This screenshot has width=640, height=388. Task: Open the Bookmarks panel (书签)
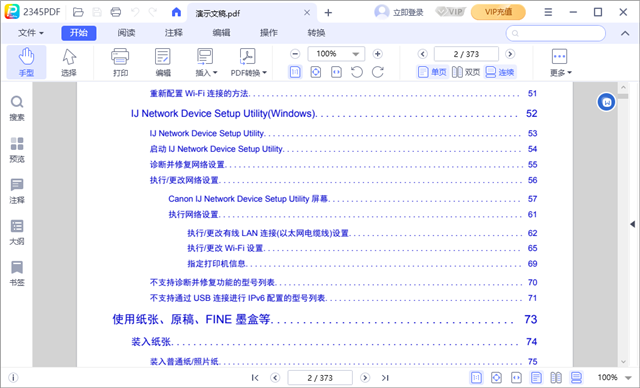pyautogui.click(x=17, y=273)
